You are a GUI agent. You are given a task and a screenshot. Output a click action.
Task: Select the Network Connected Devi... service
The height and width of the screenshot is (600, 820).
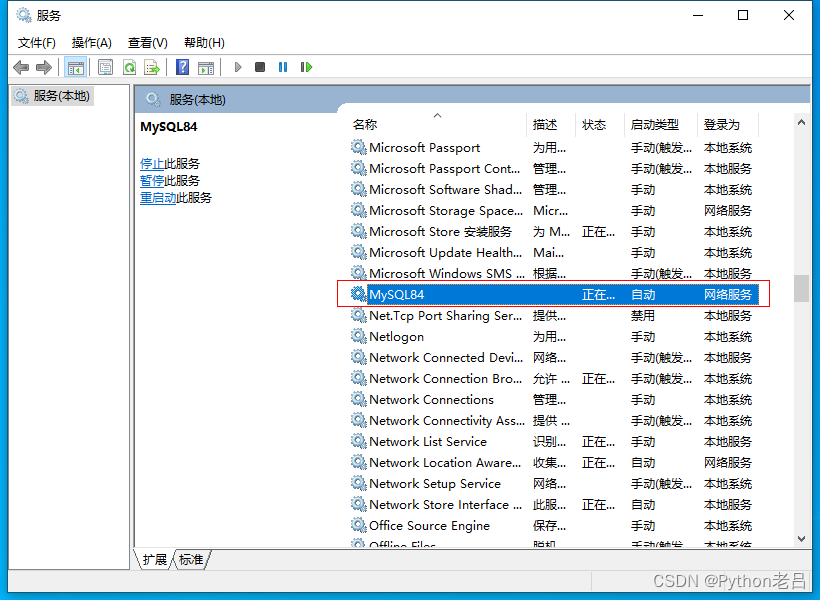tap(554, 357)
